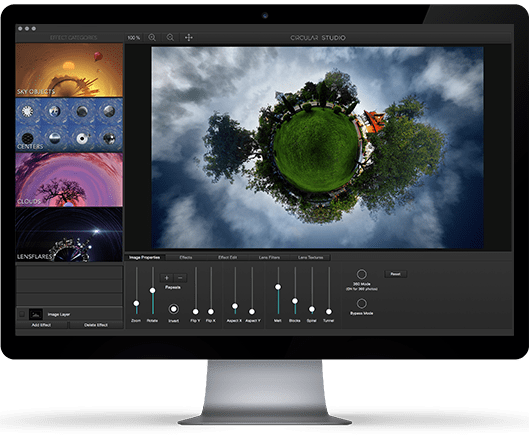Enable 360 Mode toggle

(361, 274)
